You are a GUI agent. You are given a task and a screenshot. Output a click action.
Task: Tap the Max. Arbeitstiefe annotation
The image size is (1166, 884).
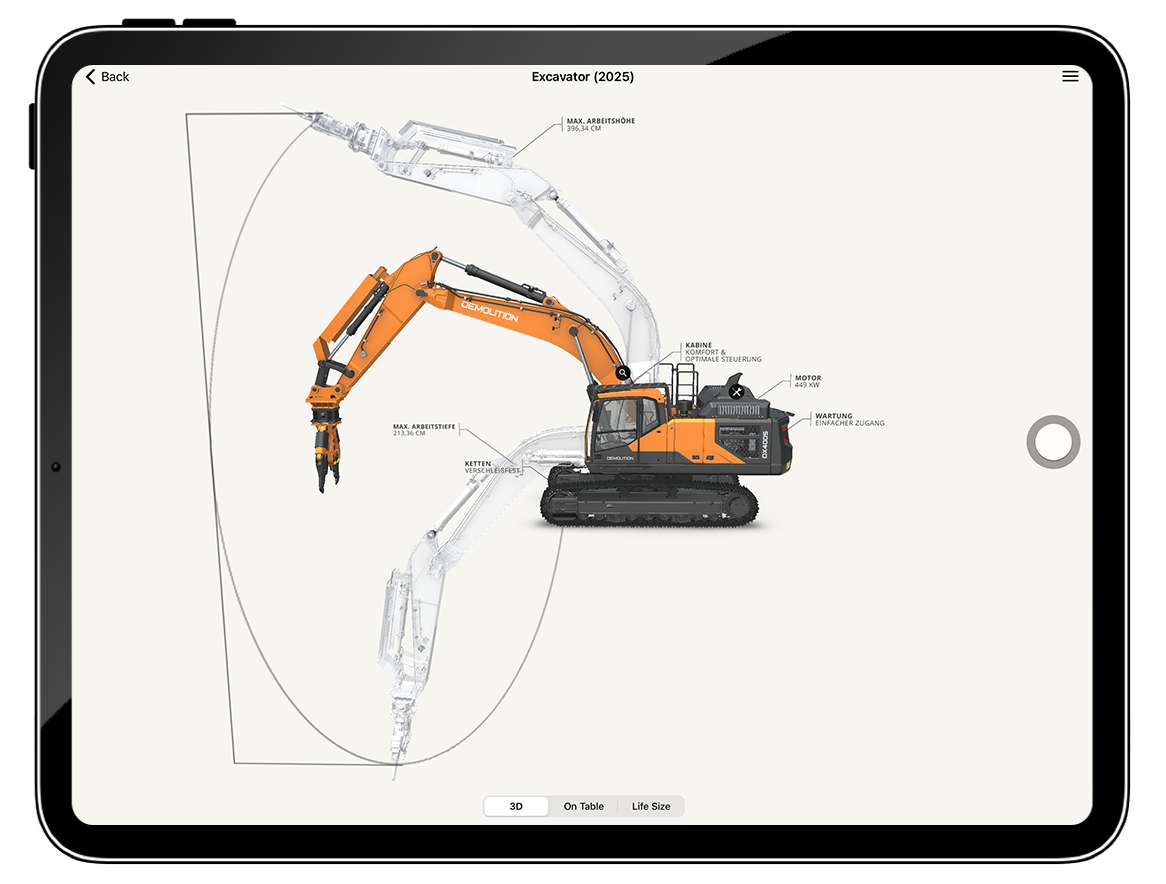click(x=424, y=430)
